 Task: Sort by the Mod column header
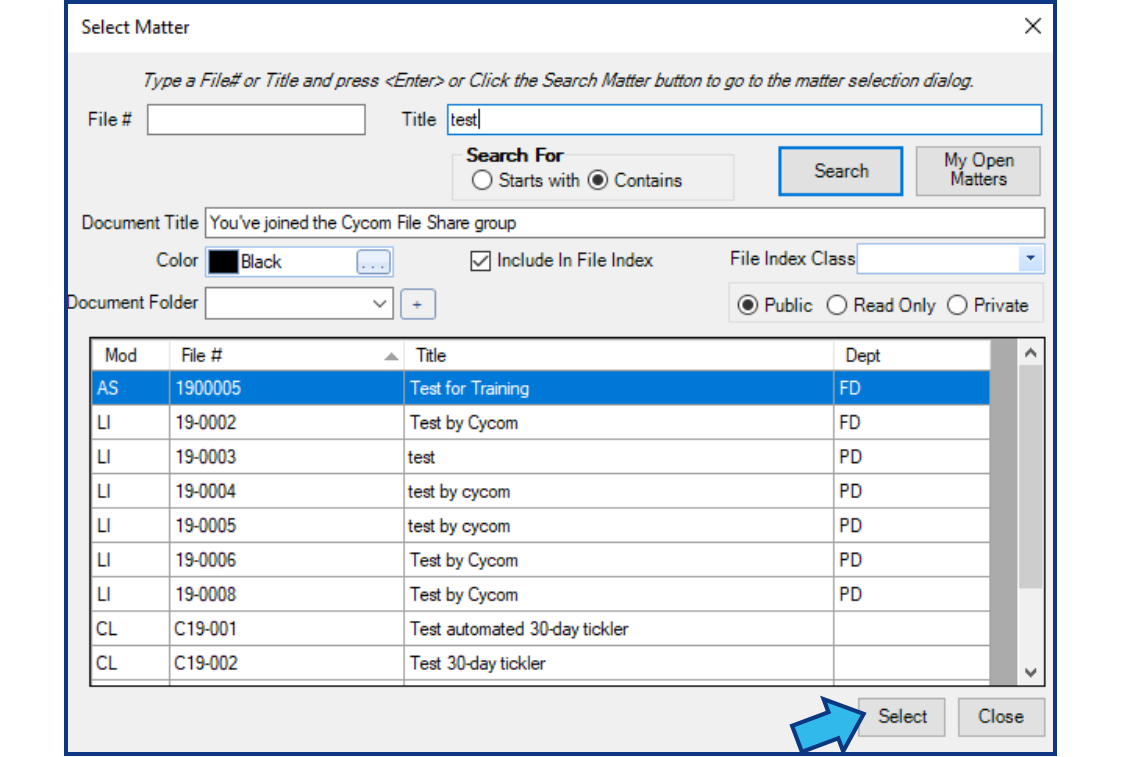[x=130, y=356]
